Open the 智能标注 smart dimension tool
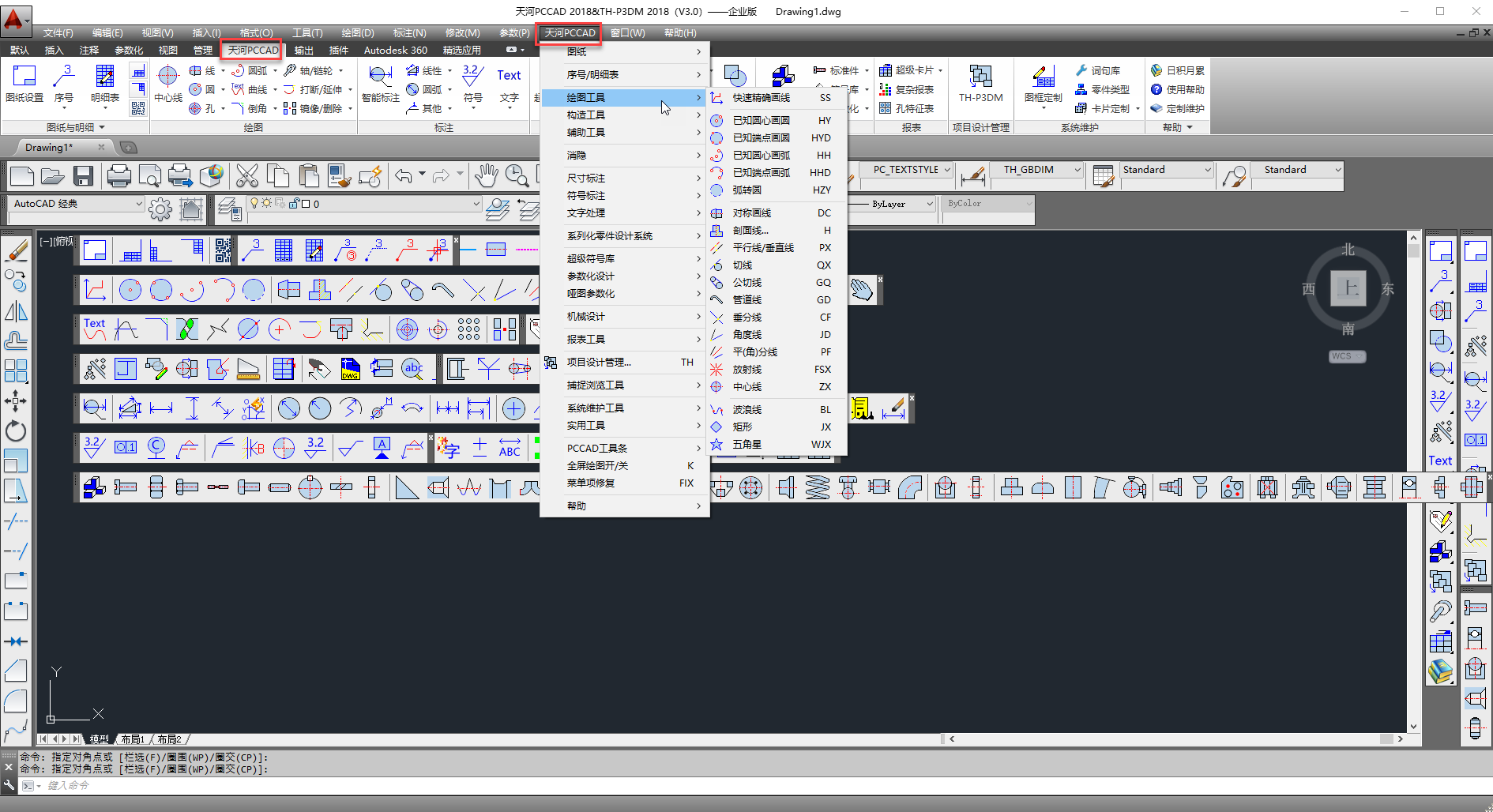Screen dimensions: 1493x812 380,84
